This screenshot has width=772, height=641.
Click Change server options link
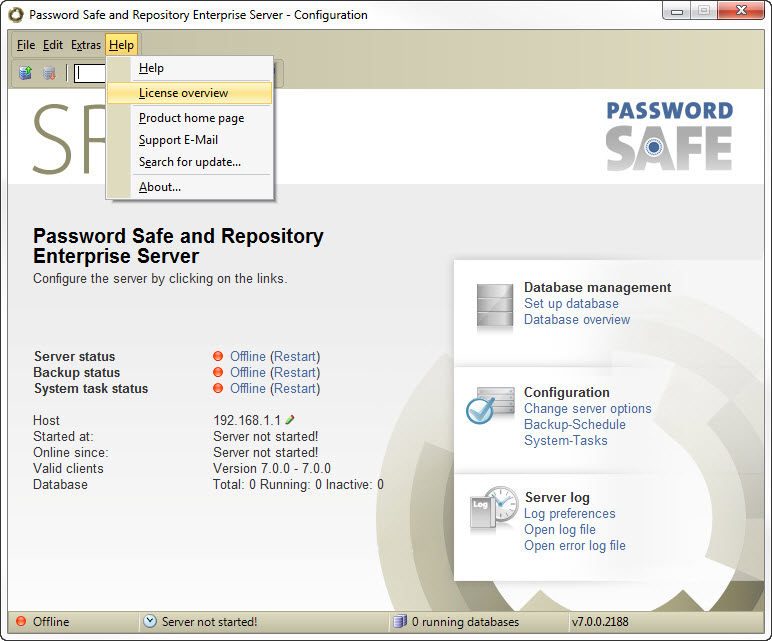click(587, 409)
